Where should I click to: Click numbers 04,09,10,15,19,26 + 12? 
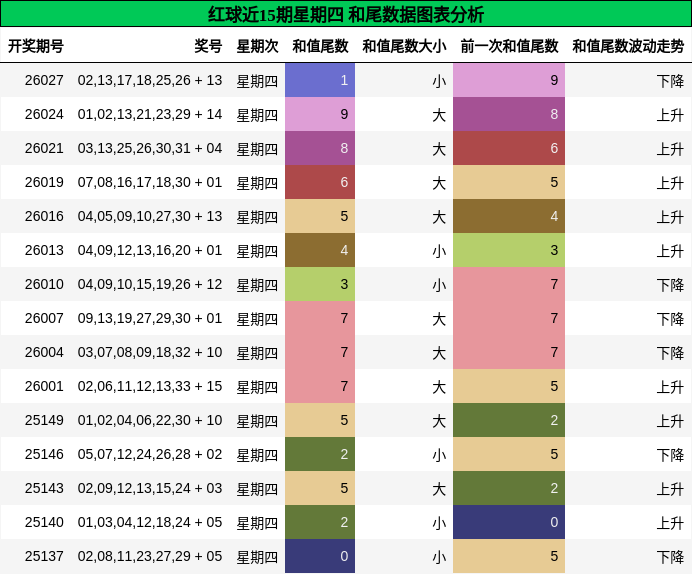pos(150,284)
